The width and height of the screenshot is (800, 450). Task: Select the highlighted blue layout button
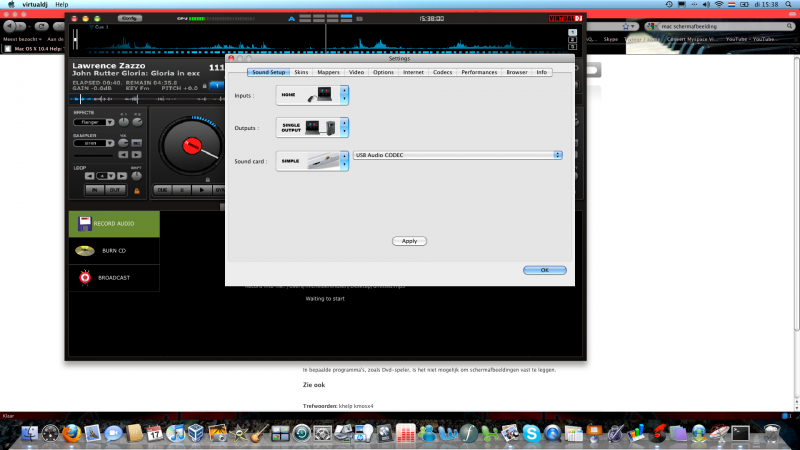click(346, 18)
